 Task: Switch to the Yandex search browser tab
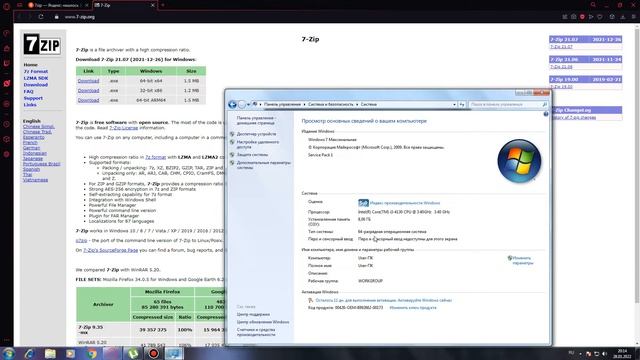57,5
